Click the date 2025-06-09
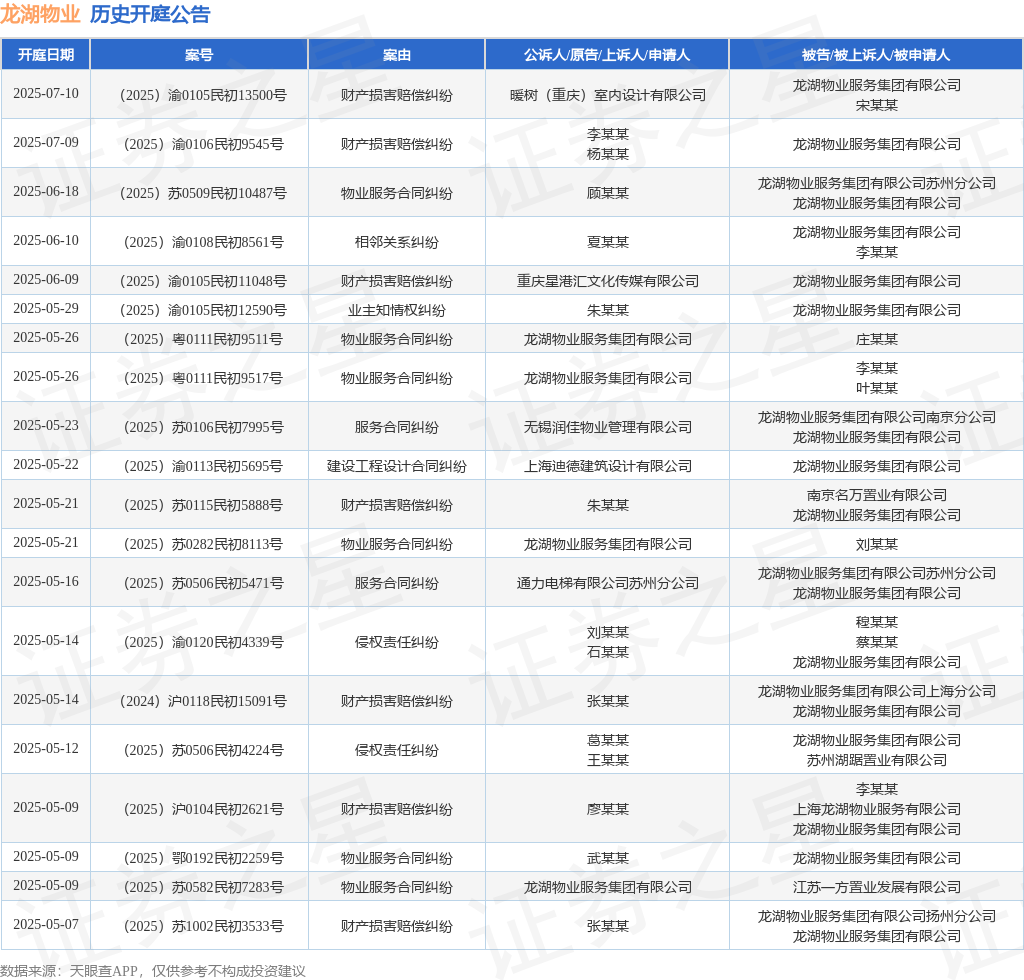This screenshot has height=980, width=1024. [x=46, y=279]
